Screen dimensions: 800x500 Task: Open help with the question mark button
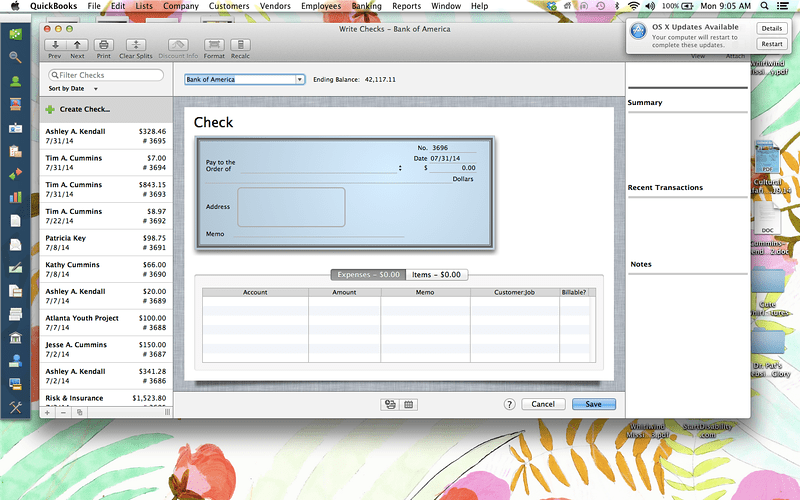[509, 404]
